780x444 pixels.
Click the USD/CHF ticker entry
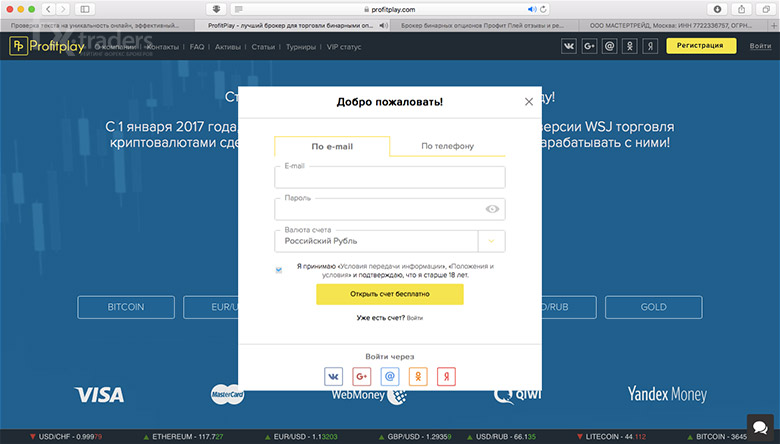point(66,437)
